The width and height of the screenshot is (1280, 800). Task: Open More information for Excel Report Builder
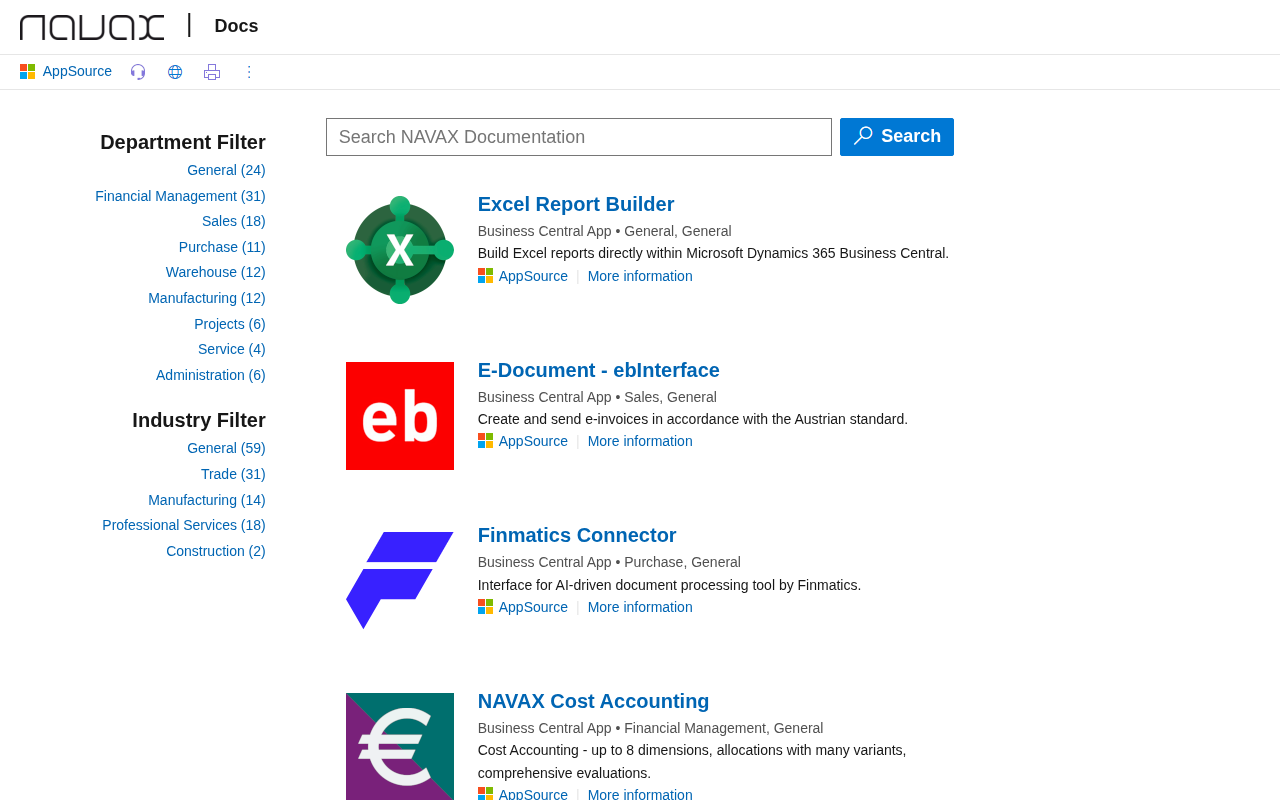click(x=640, y=276)
